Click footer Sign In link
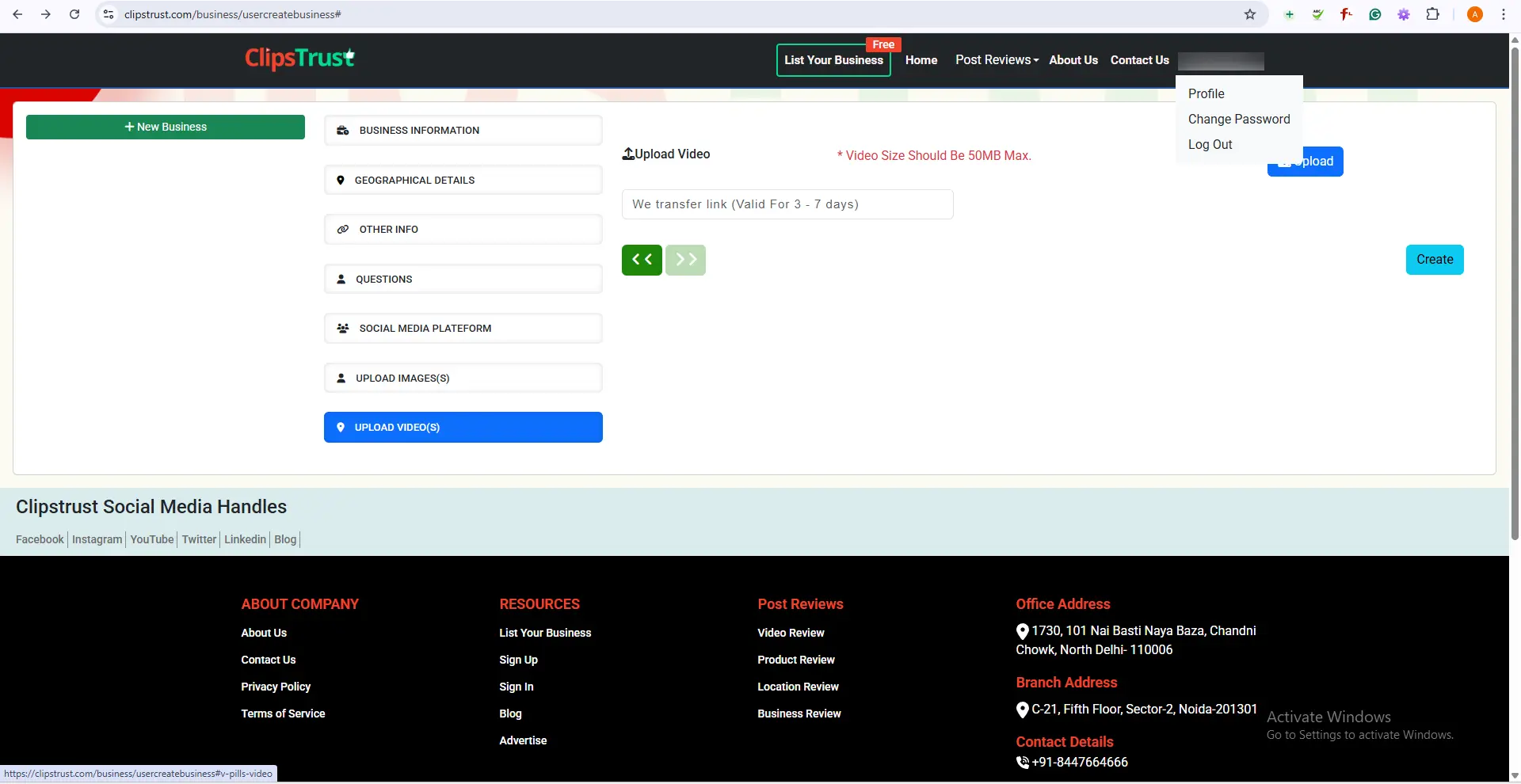The image size is (1521, 784). point(517,687)
